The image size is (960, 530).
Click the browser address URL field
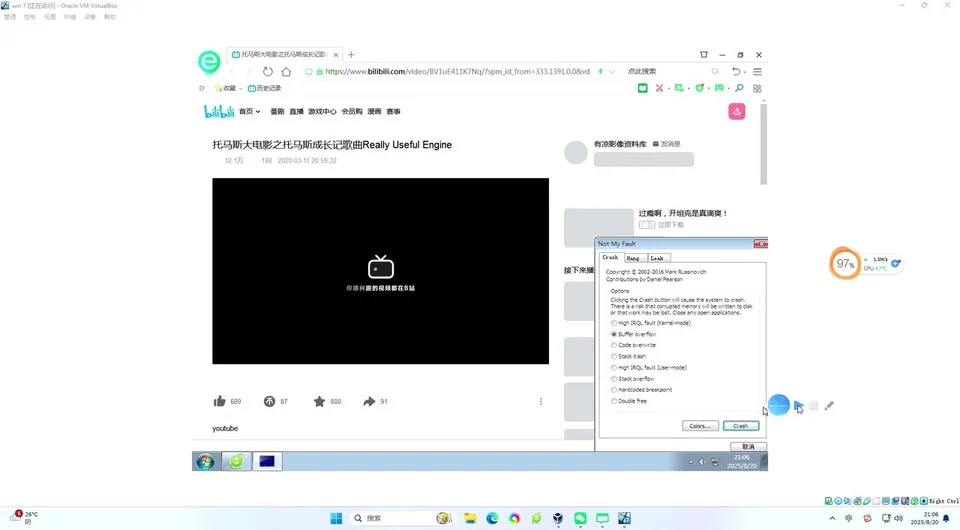pos(457,72)
